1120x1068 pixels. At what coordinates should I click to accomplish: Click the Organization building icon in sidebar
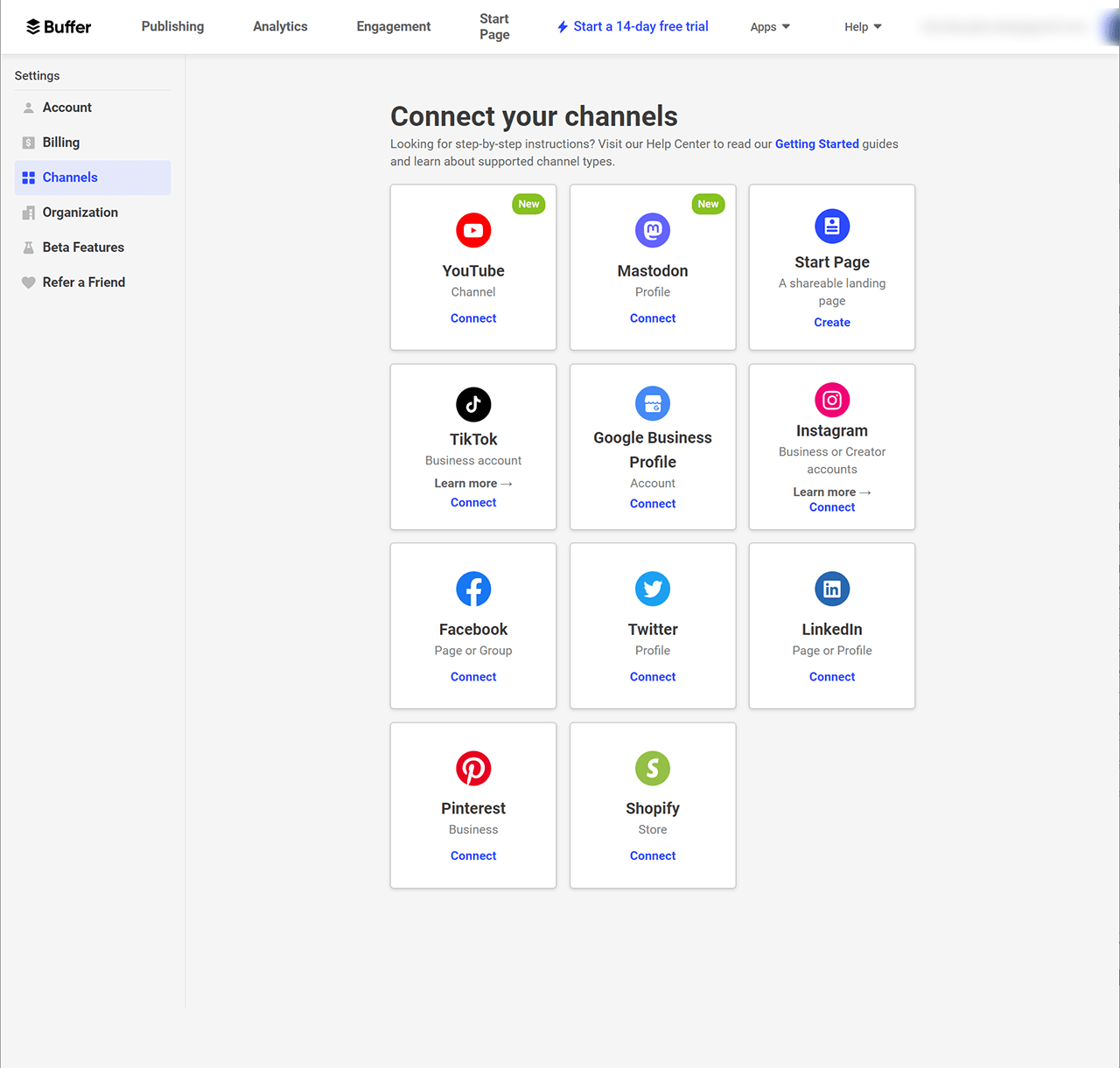[x=28, y=213]
